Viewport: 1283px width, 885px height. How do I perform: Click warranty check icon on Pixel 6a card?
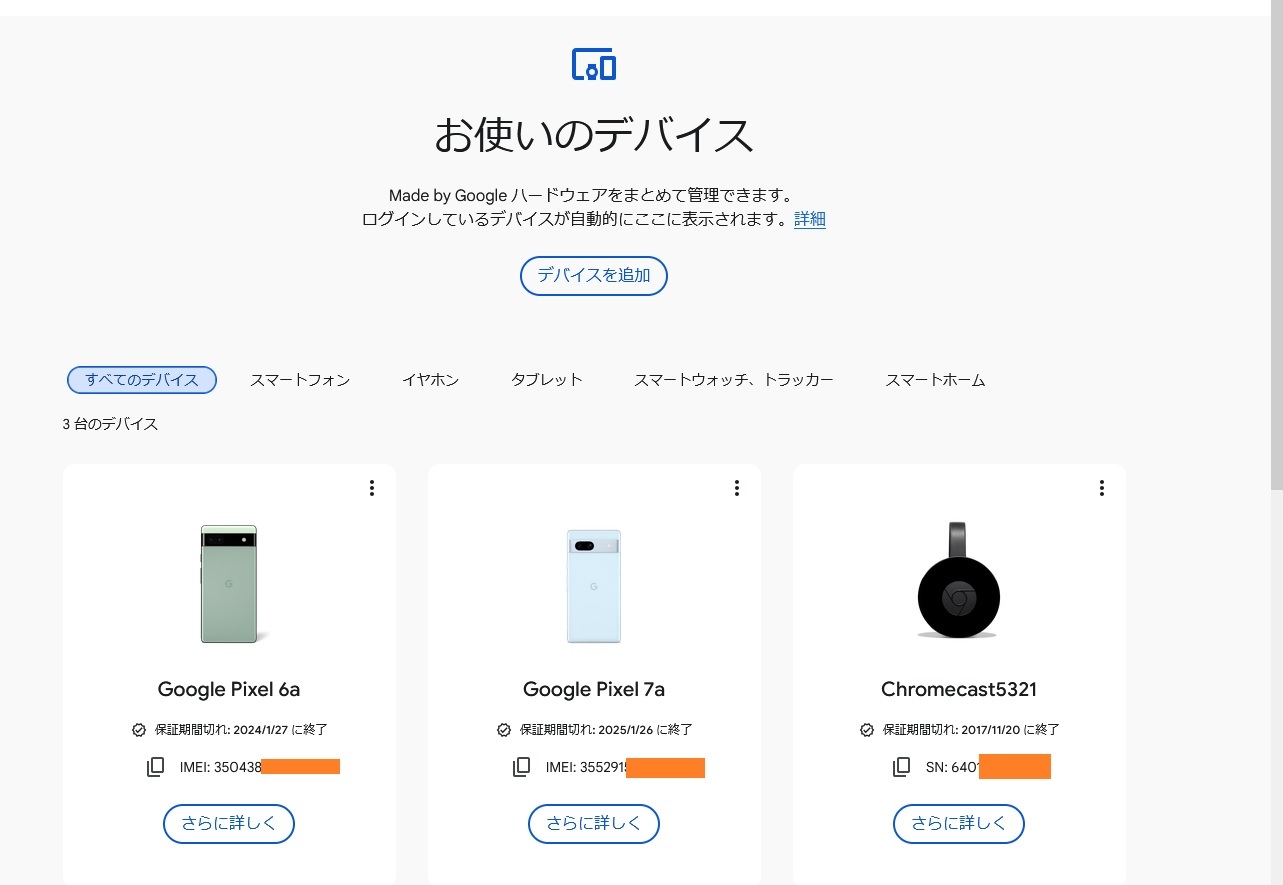(139, 730)
